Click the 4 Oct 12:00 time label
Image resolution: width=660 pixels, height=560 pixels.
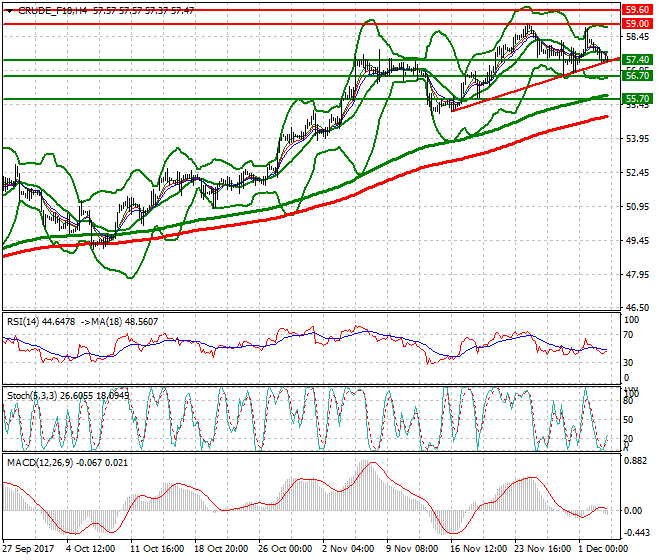[x=90, y=549]
